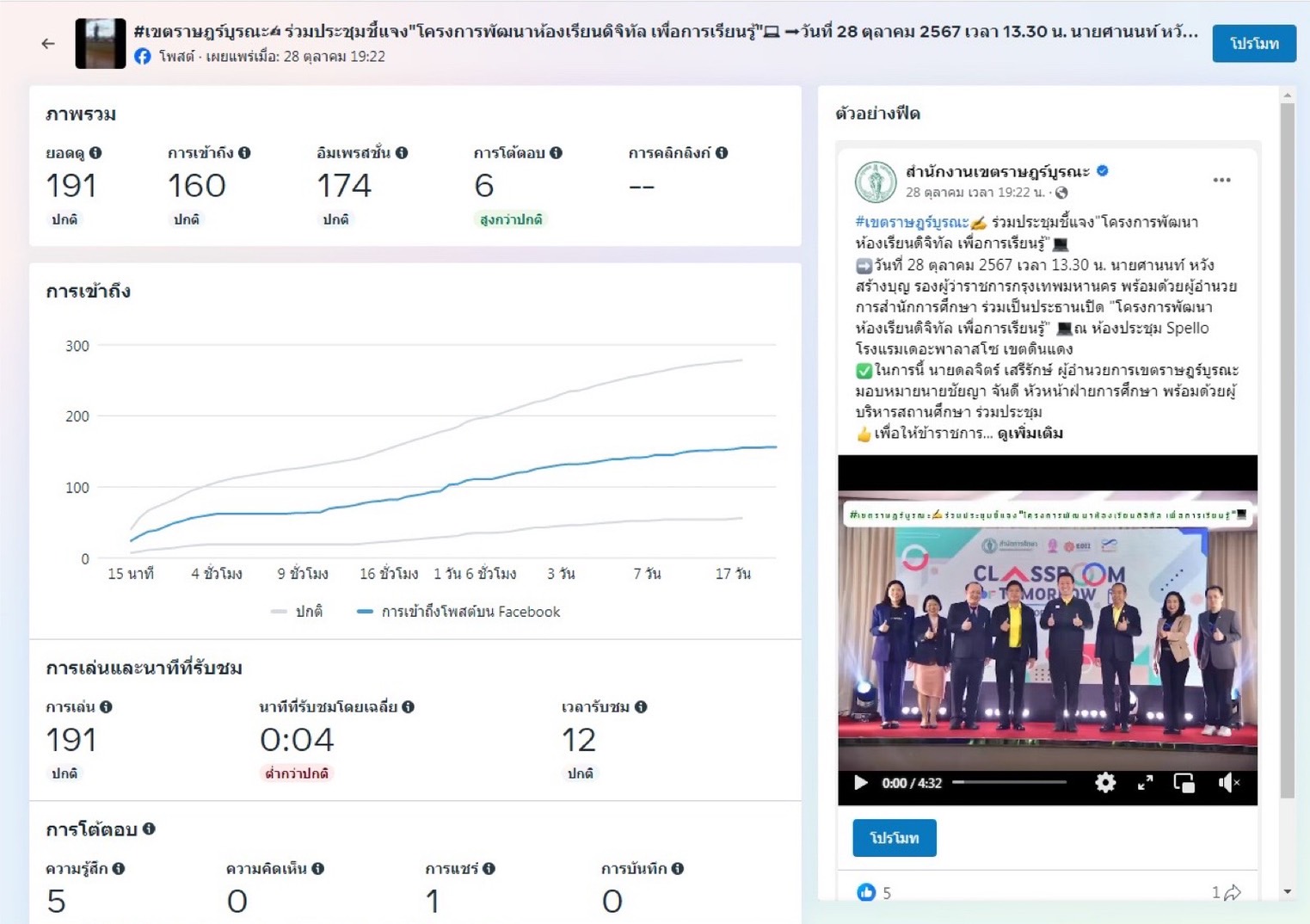Click the info icon next to การคลิกลิงก์
The height and width of the screenshot is (924, 1310).
pos(722,152)
